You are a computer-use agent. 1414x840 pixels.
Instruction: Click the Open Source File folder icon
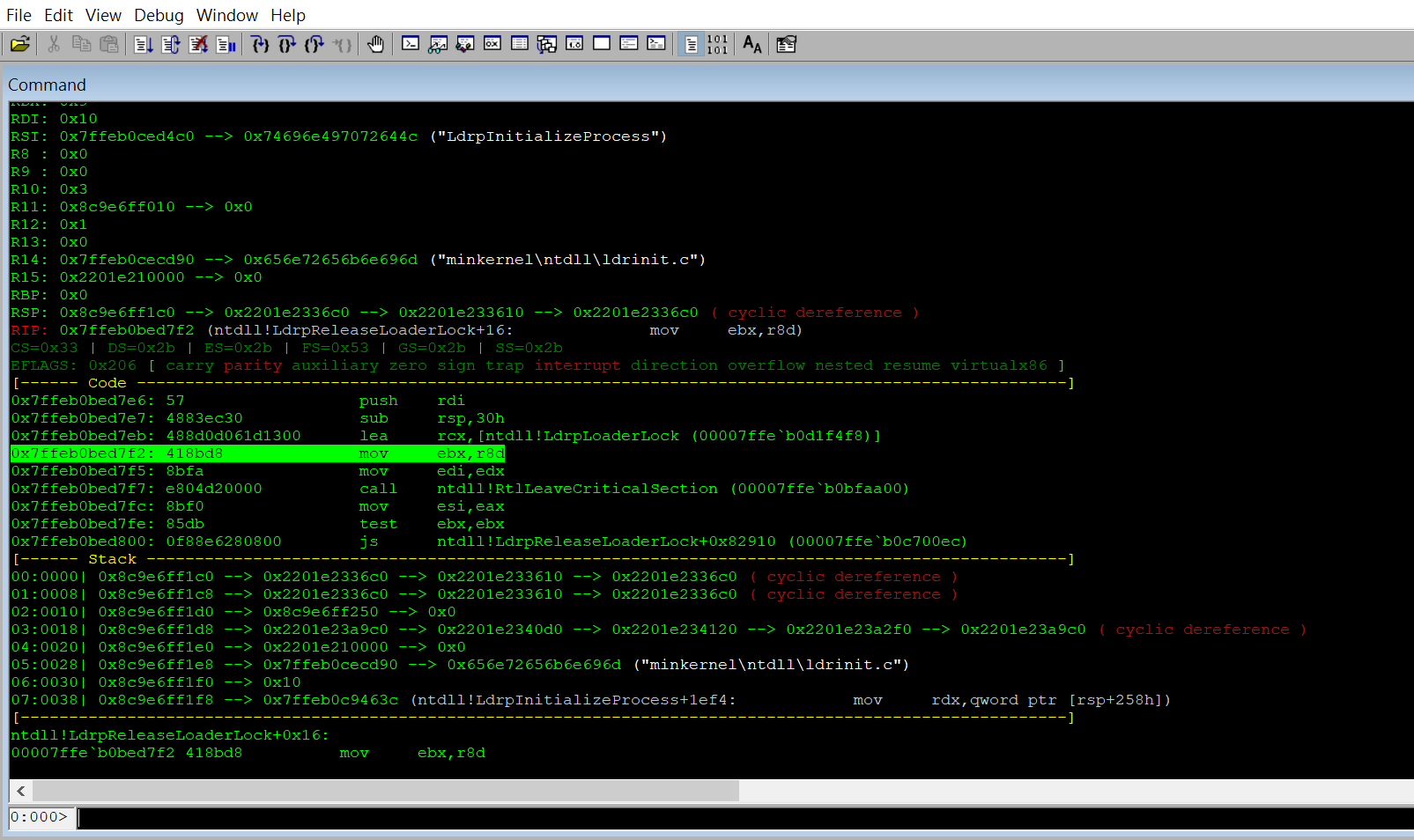tap(20, 44)
